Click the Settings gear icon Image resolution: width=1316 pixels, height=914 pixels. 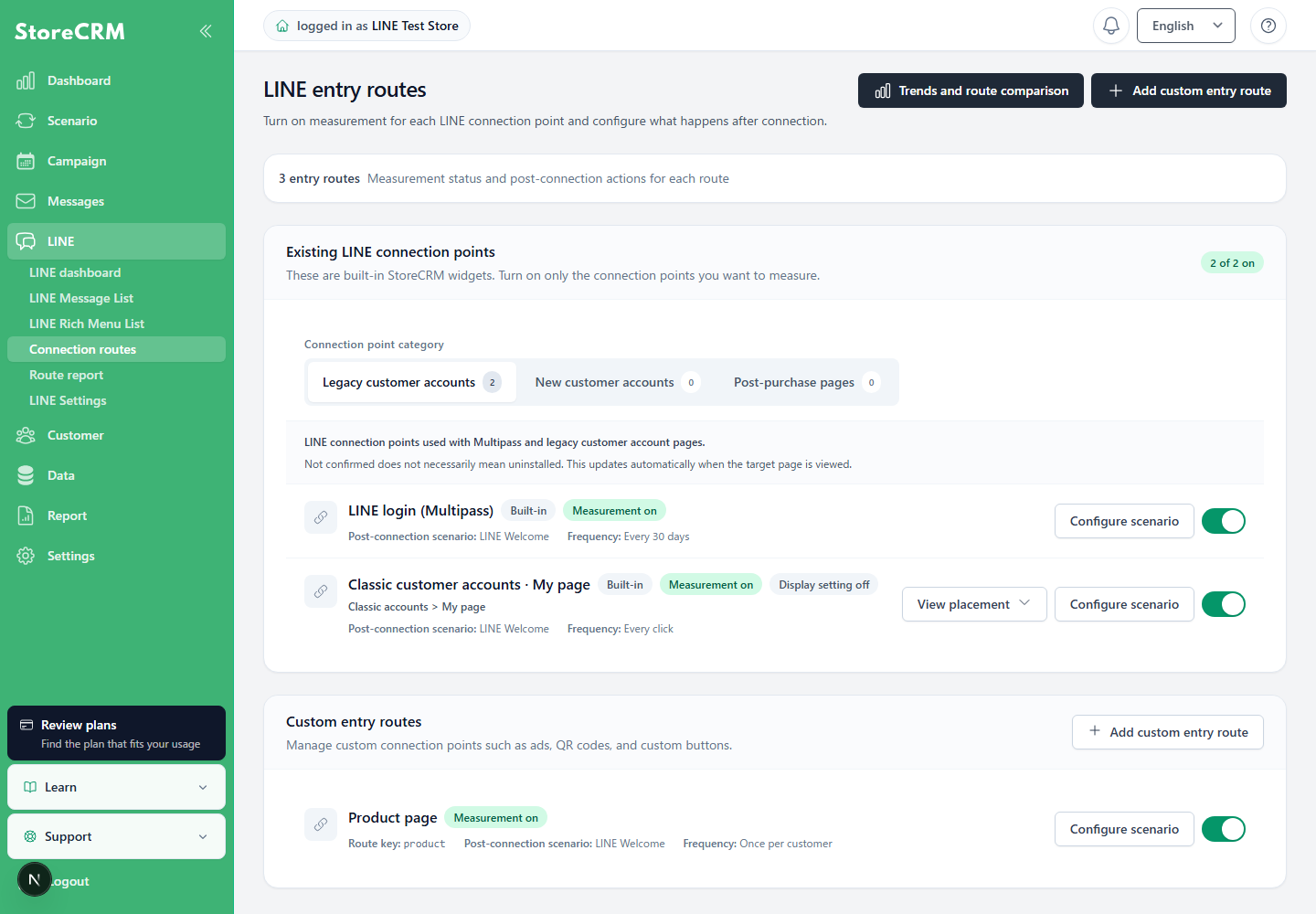(x=26, y=556)
